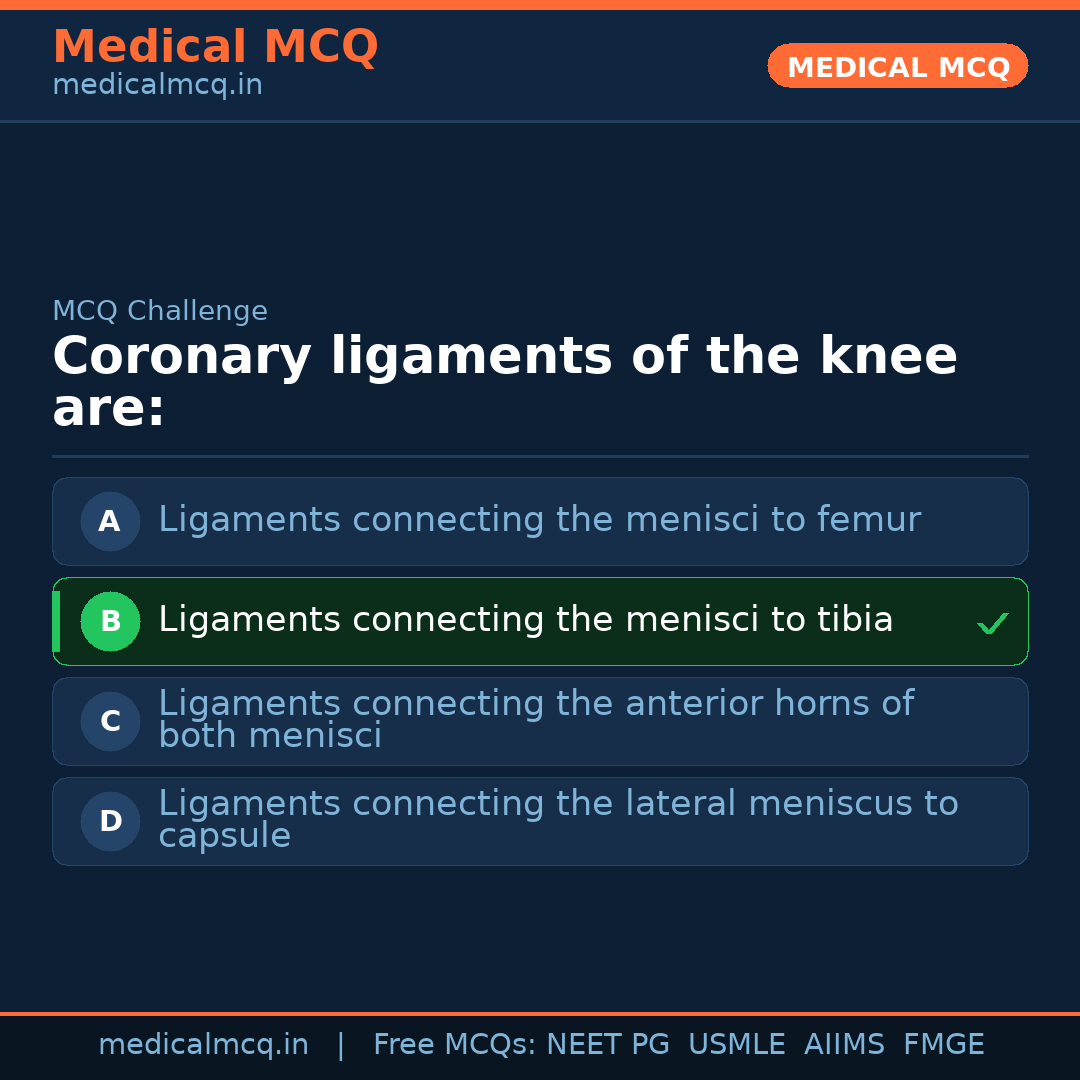The width and height of the screenshot is (1080, 1080).
Task: Choose answer 'lateral meniscus to capsule'
Action: pyautogui.click(x=557, y=820)
